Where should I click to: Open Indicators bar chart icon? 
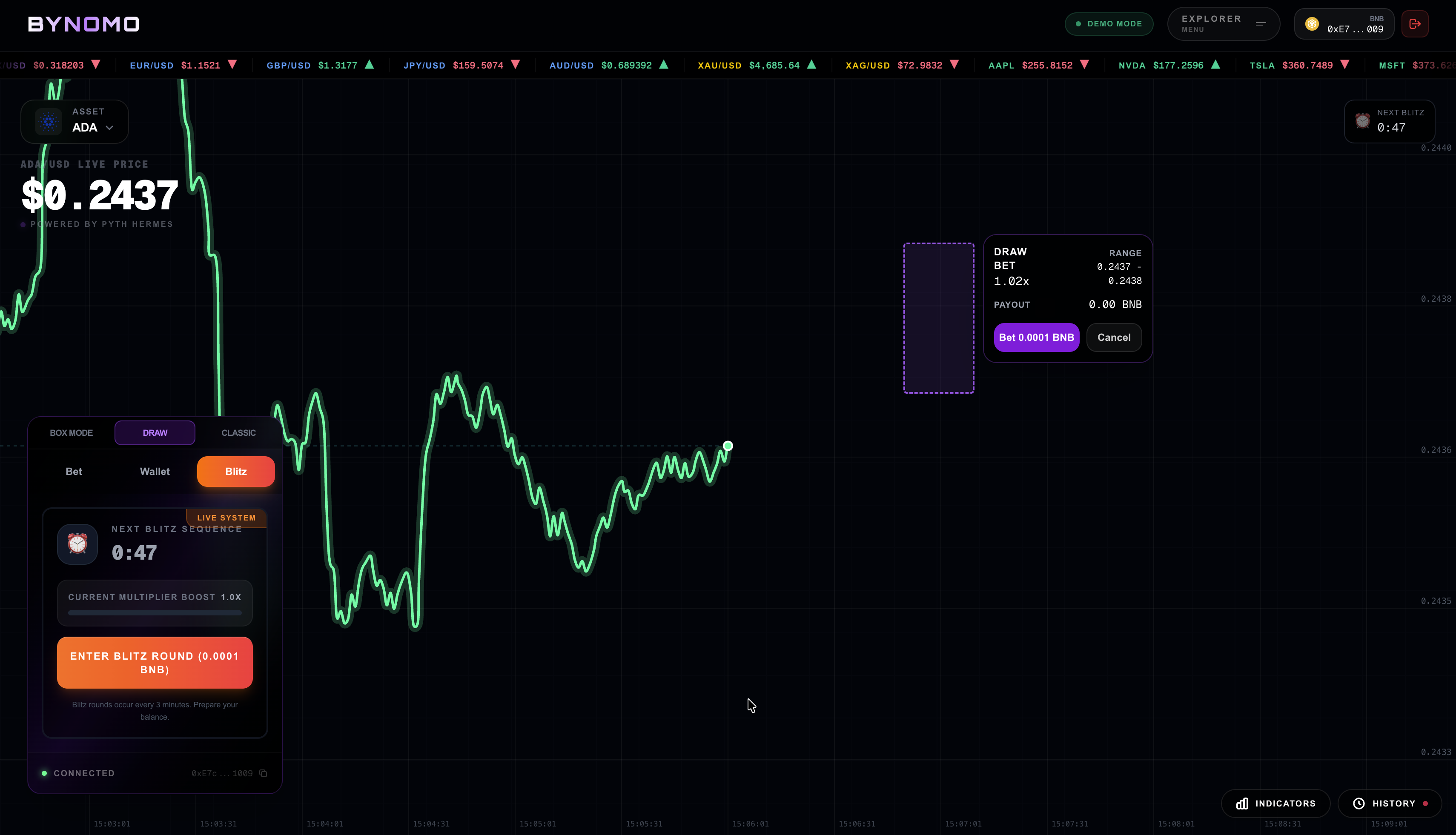point(1242,804)
